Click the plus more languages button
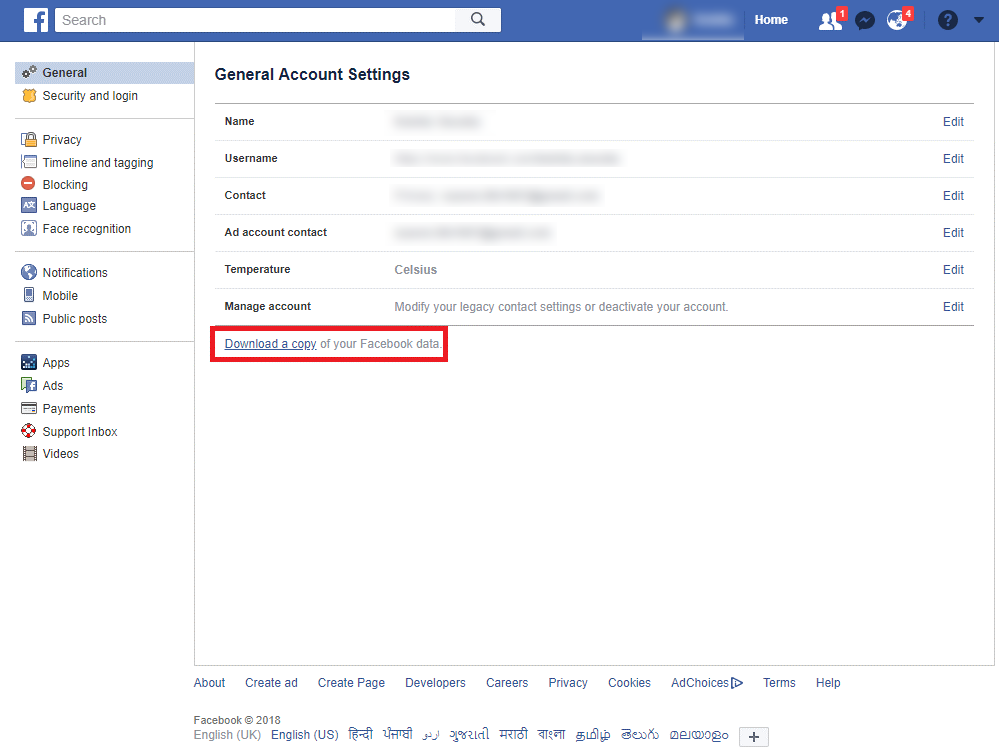The width and height of the screenshot is (999, 753). [754, 736]
